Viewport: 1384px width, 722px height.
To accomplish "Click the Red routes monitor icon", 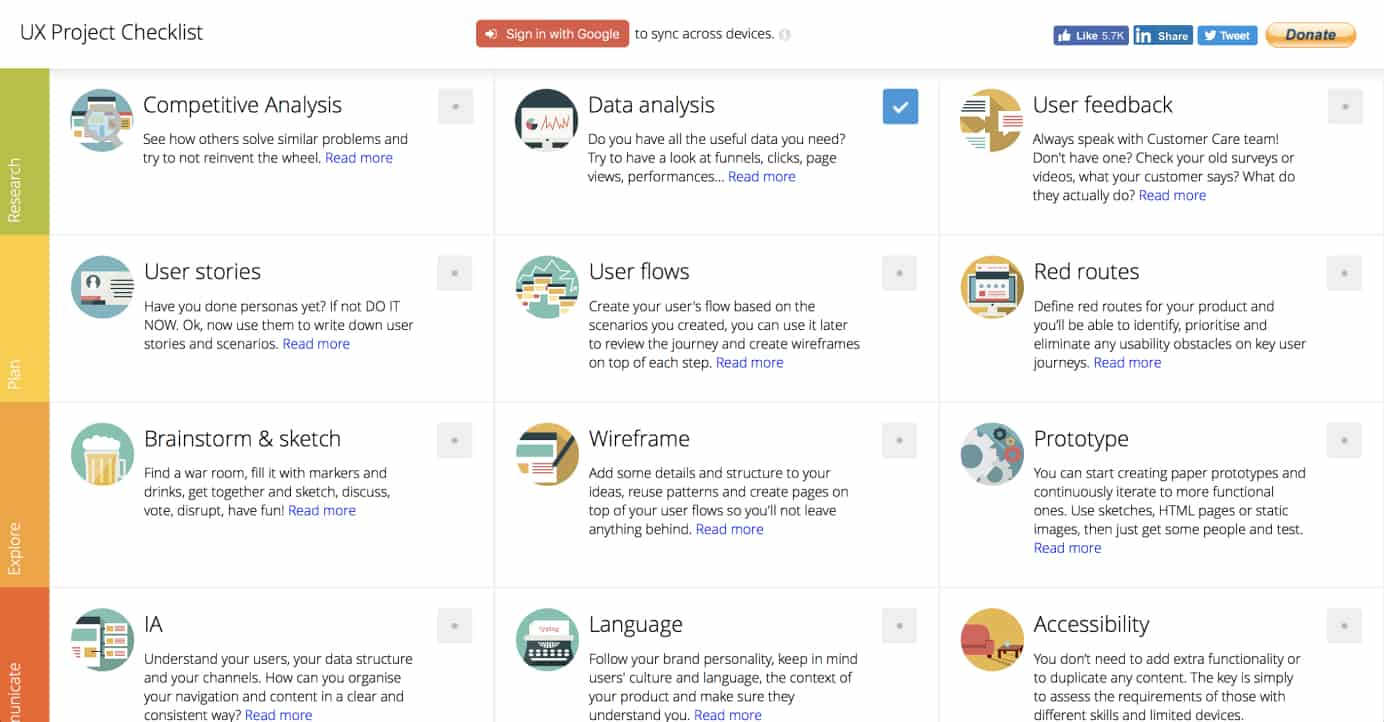I will pos(992,287).
